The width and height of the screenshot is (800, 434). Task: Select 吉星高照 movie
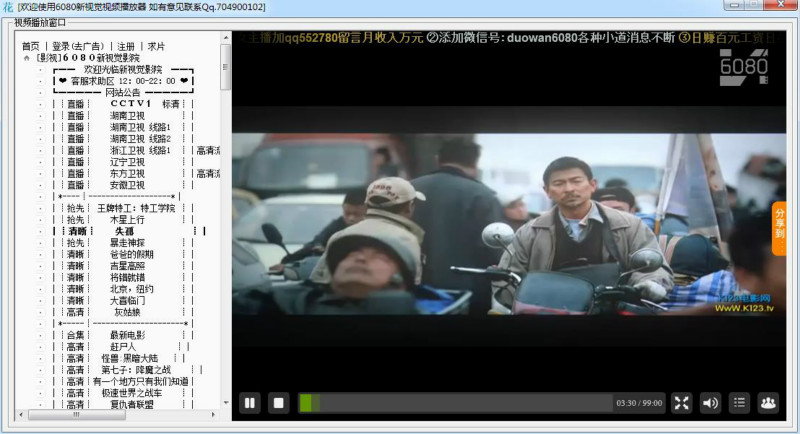123,266
